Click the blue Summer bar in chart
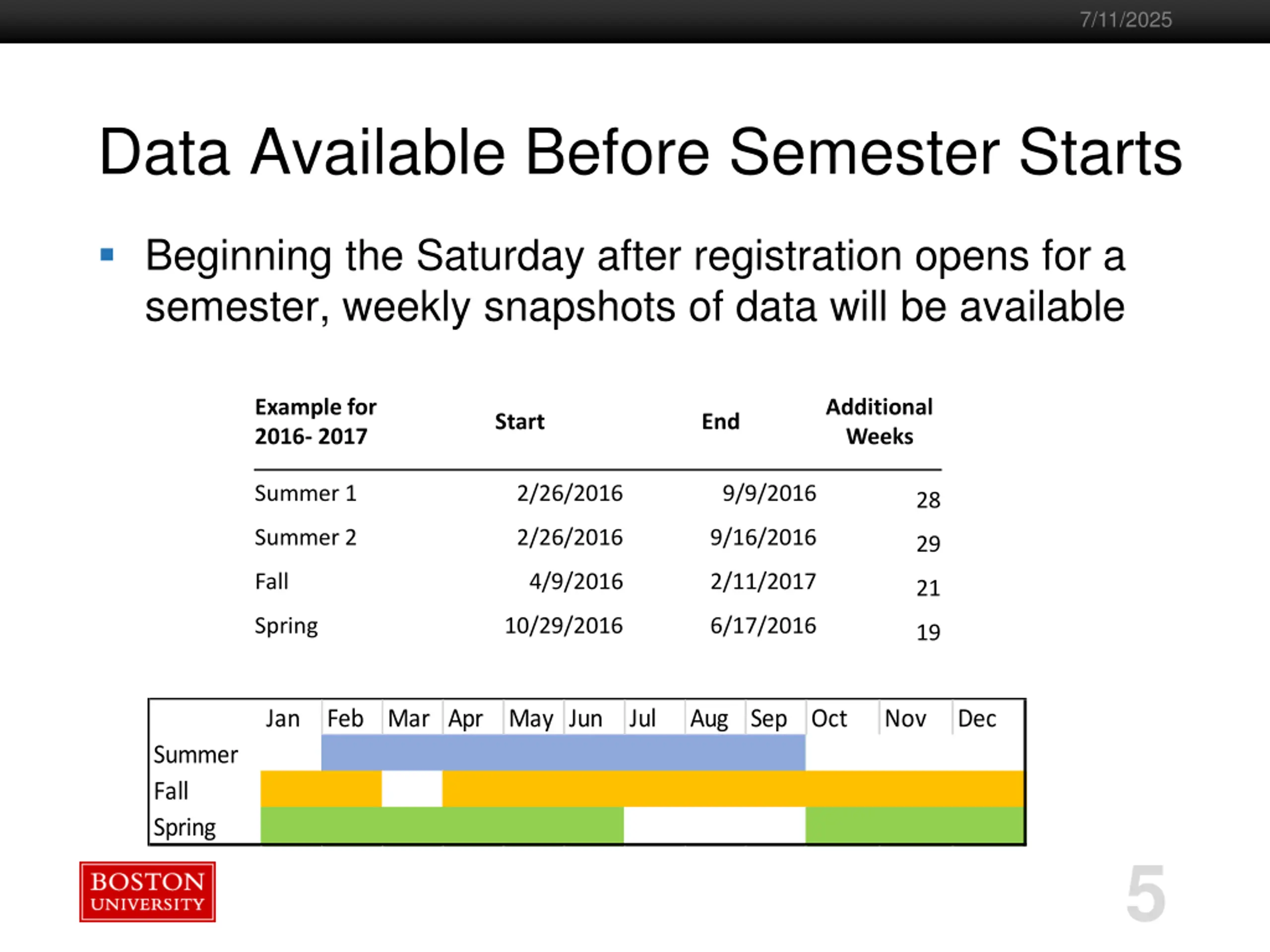The height and width of the screenshot is (952, 1270). pos(563,752)
